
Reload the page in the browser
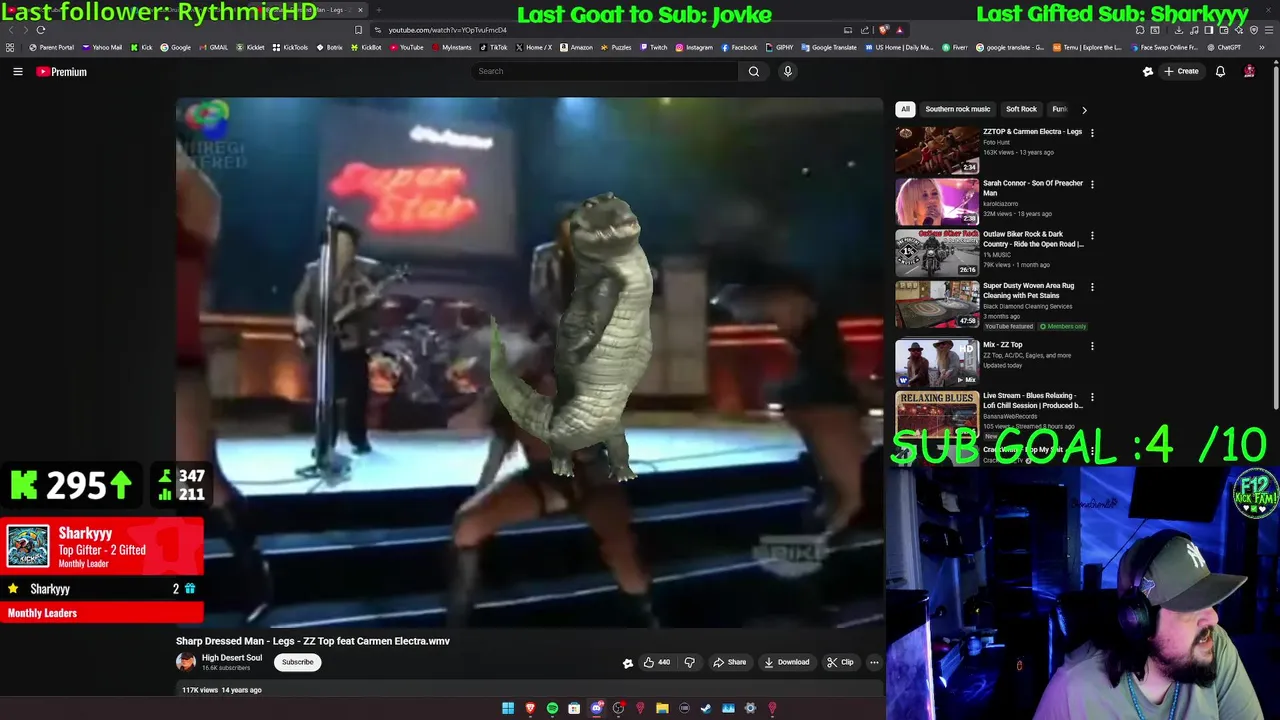pos(41,30)
